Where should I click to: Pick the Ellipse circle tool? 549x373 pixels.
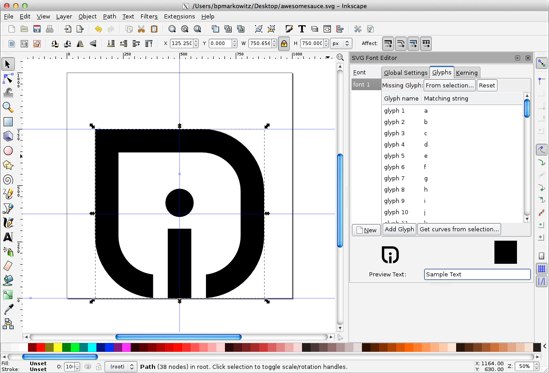[x=8, y=151]
